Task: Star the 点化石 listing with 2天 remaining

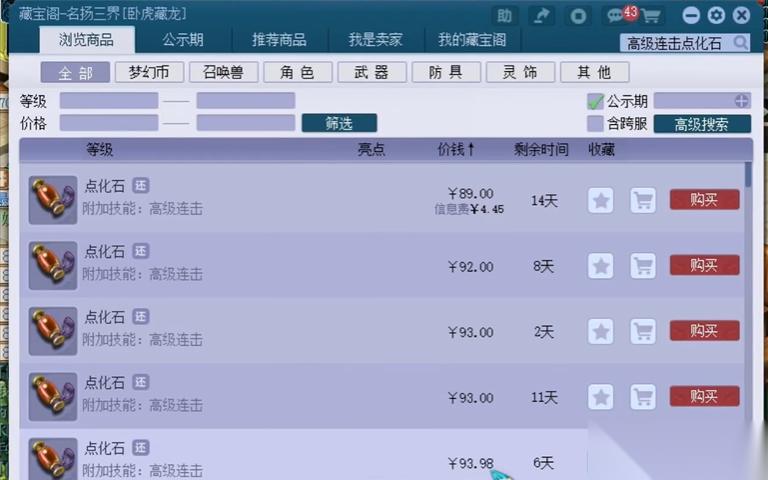Action: [x=601, y=332]
